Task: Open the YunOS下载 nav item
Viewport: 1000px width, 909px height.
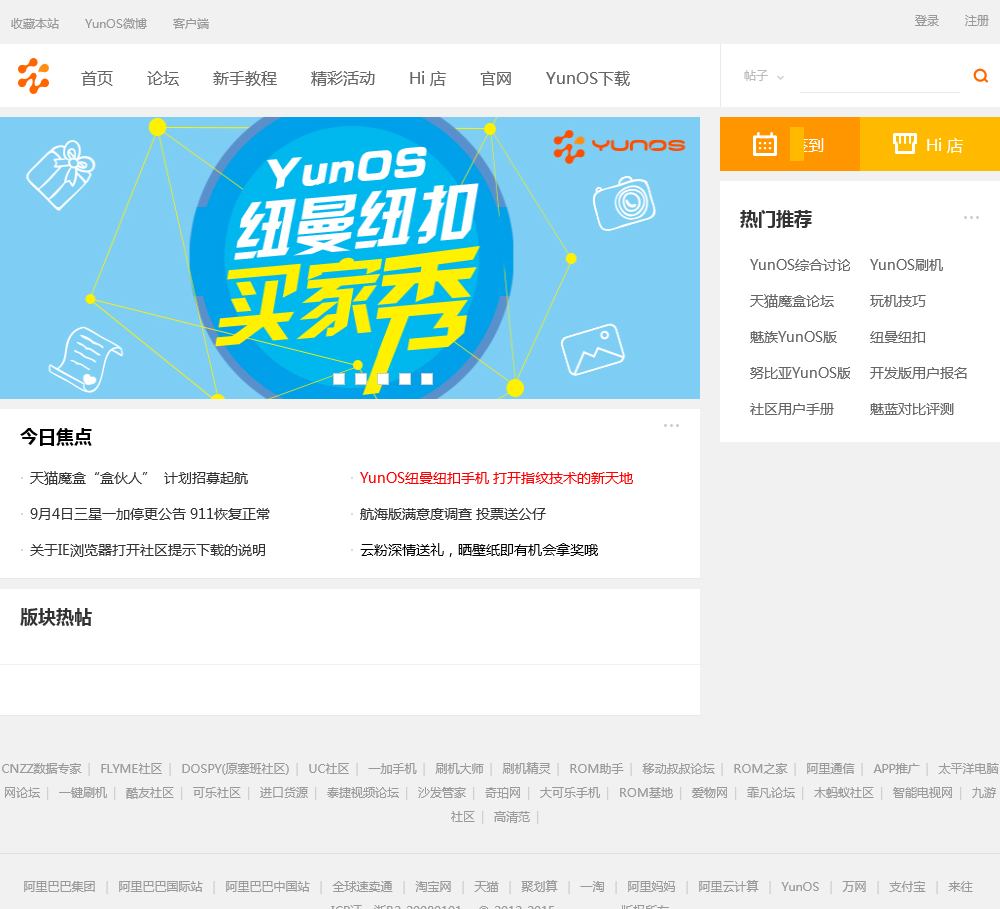Action: 588,78
